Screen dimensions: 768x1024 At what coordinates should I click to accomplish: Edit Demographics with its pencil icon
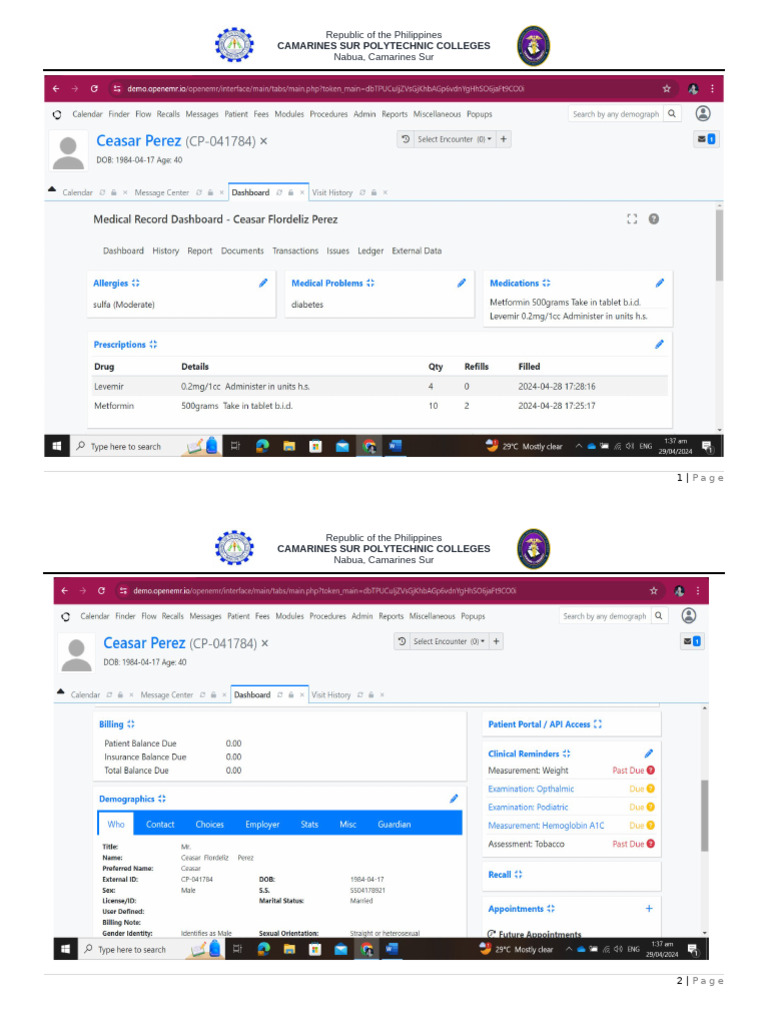point(454,798)
